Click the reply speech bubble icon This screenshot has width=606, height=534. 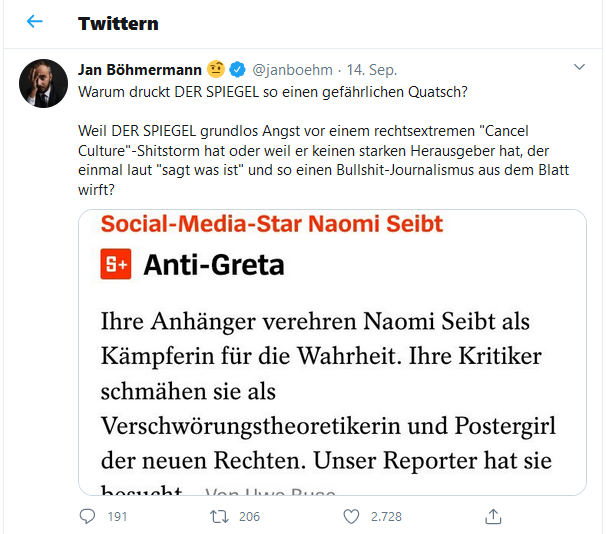[x=88, y=516]
